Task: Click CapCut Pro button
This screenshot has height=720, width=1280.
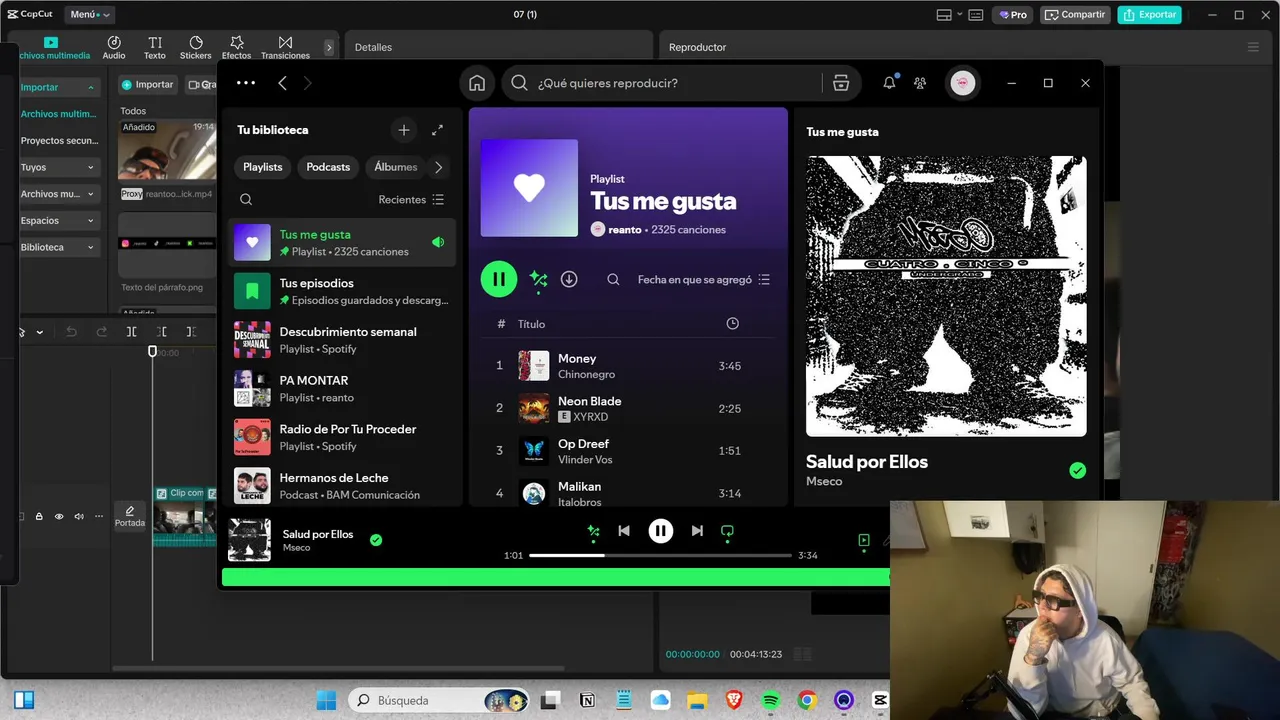Action: click(x=1012, y=14)
